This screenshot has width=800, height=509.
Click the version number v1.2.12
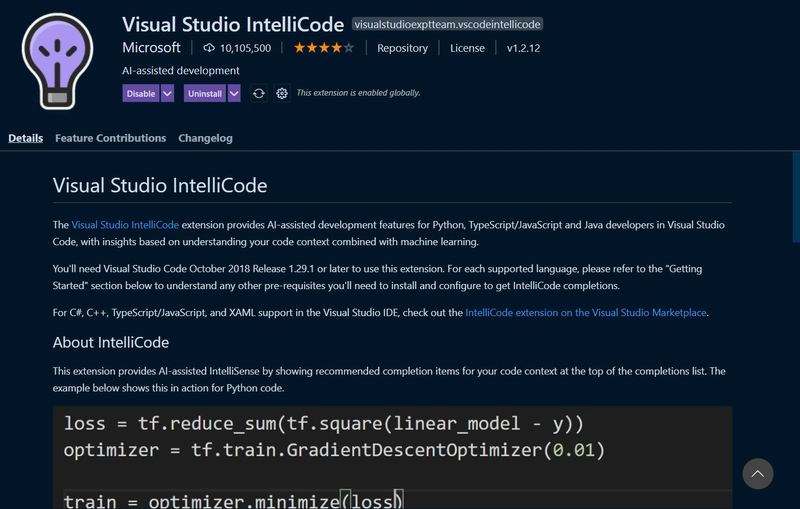[x=523, y=48]
